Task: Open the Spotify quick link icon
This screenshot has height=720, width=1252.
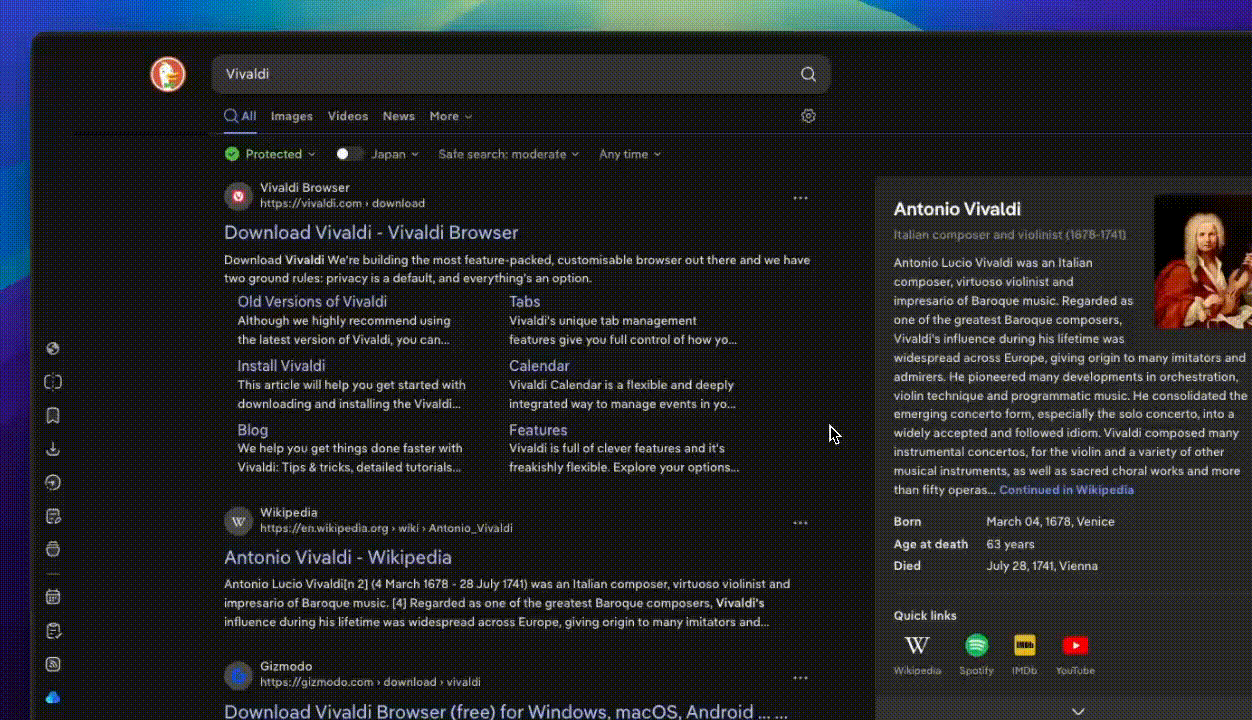Action: 976,646
